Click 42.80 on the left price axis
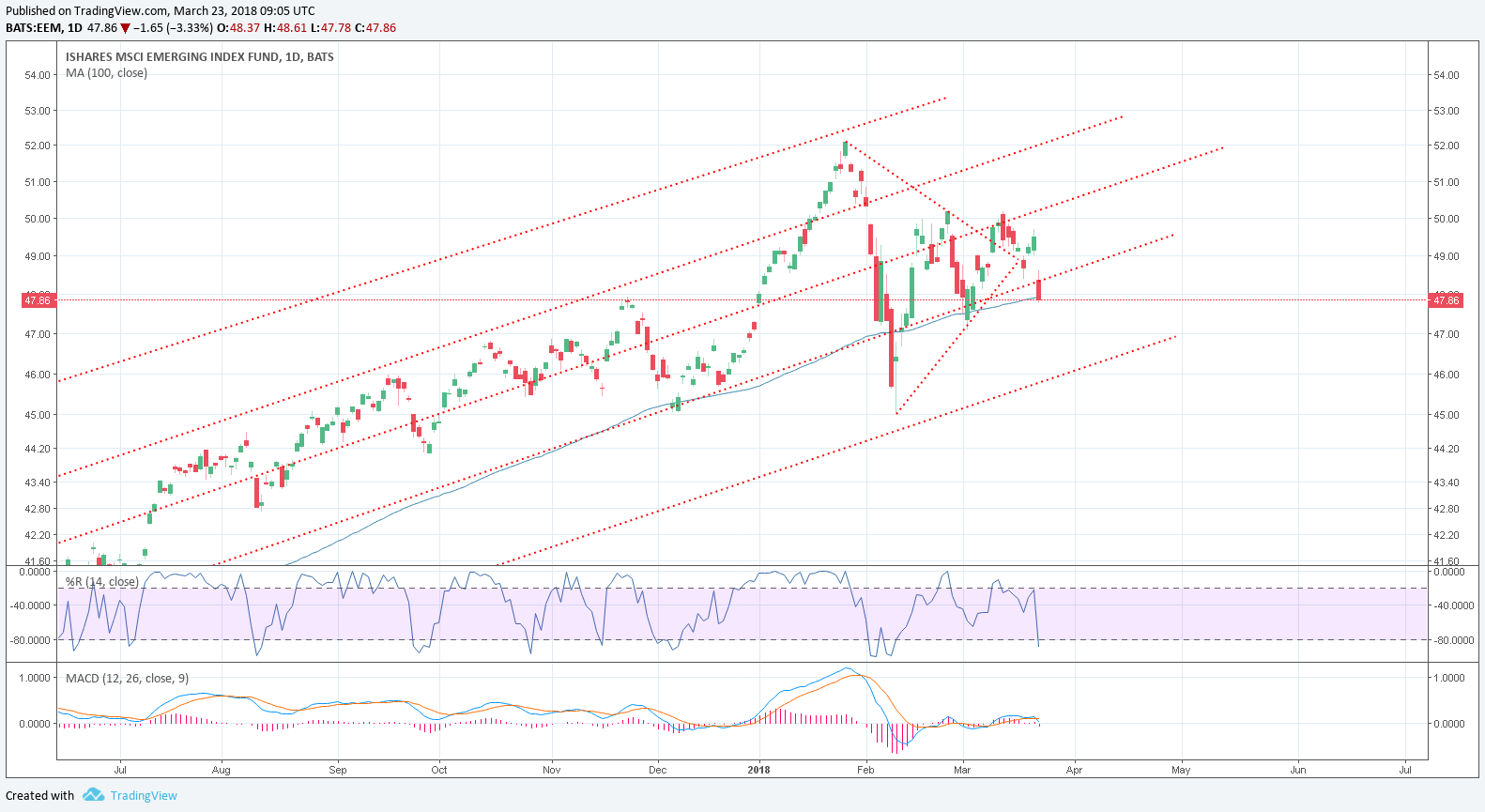The height and width of the screenshot is (812, 1485). point(38,509)
